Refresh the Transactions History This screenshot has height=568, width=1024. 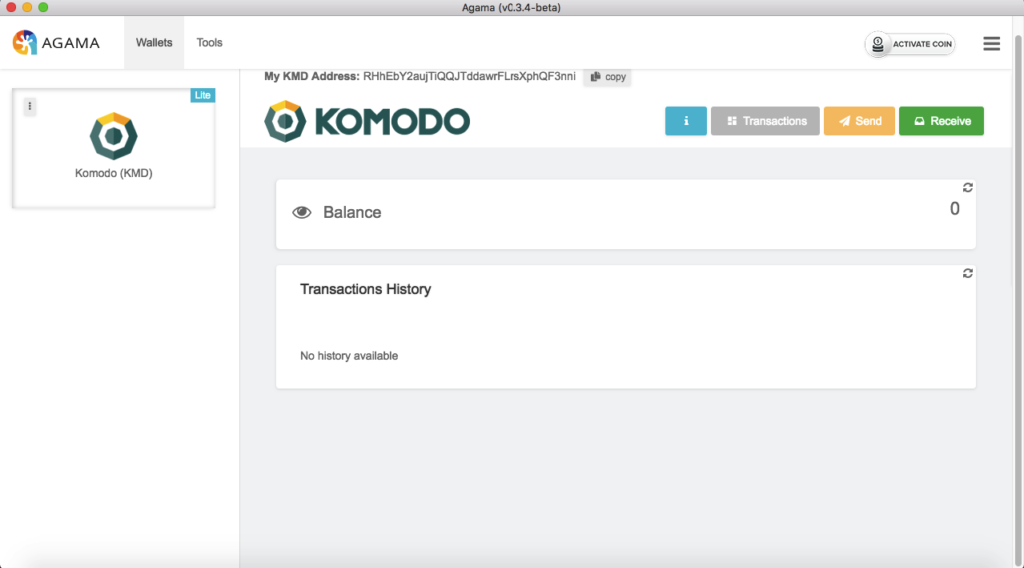(x=968, y=274)
